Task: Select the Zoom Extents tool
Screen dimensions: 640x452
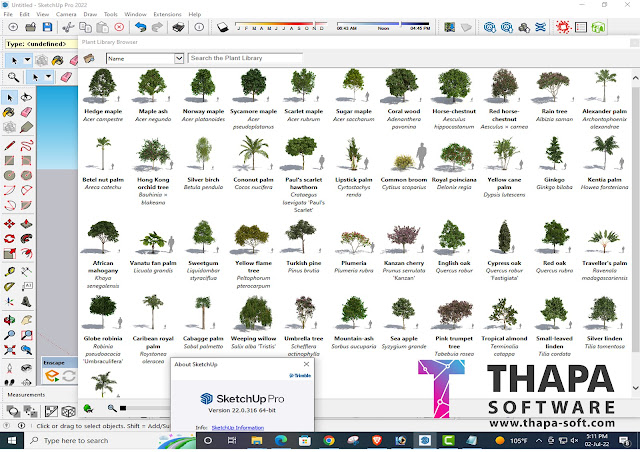Action: tap(10, 350)
